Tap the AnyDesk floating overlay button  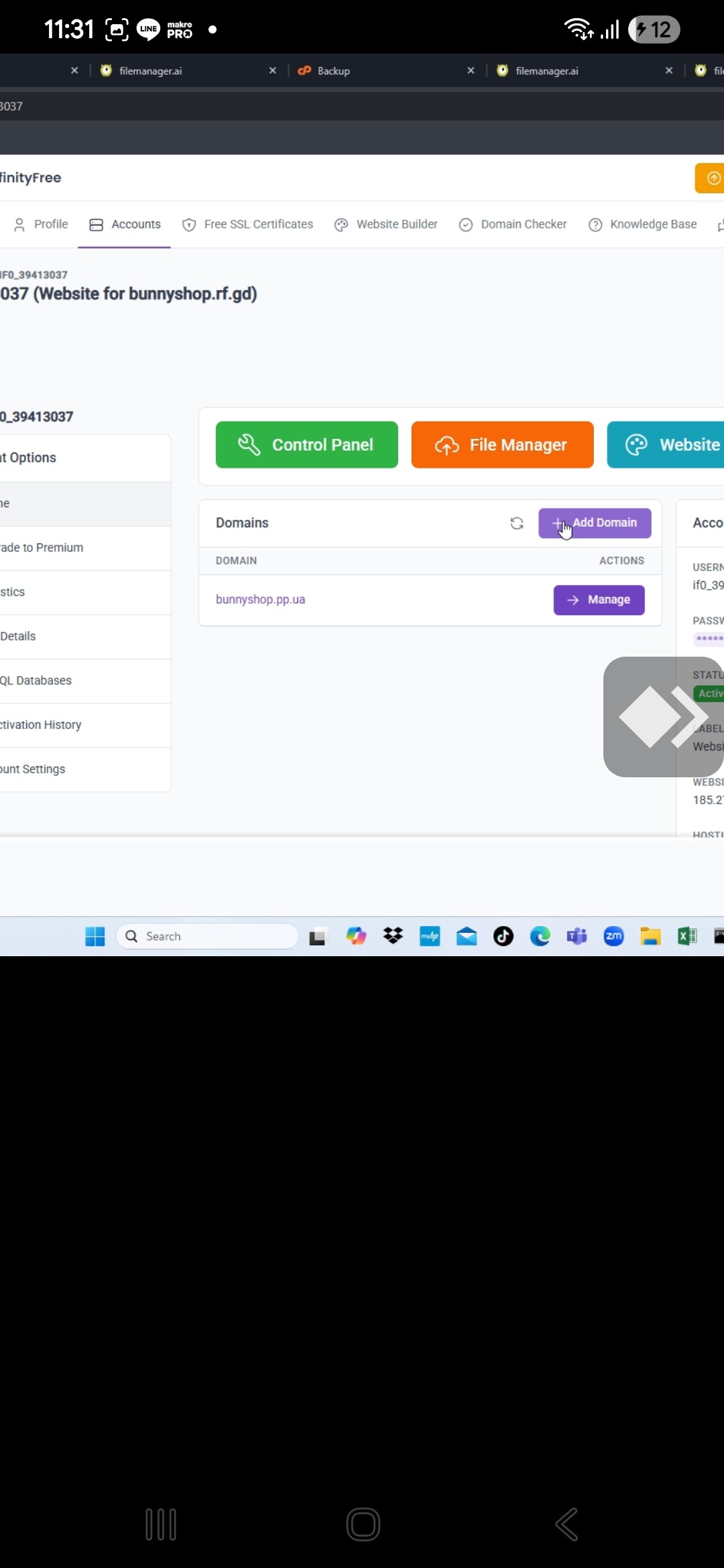tap(663, 717)
